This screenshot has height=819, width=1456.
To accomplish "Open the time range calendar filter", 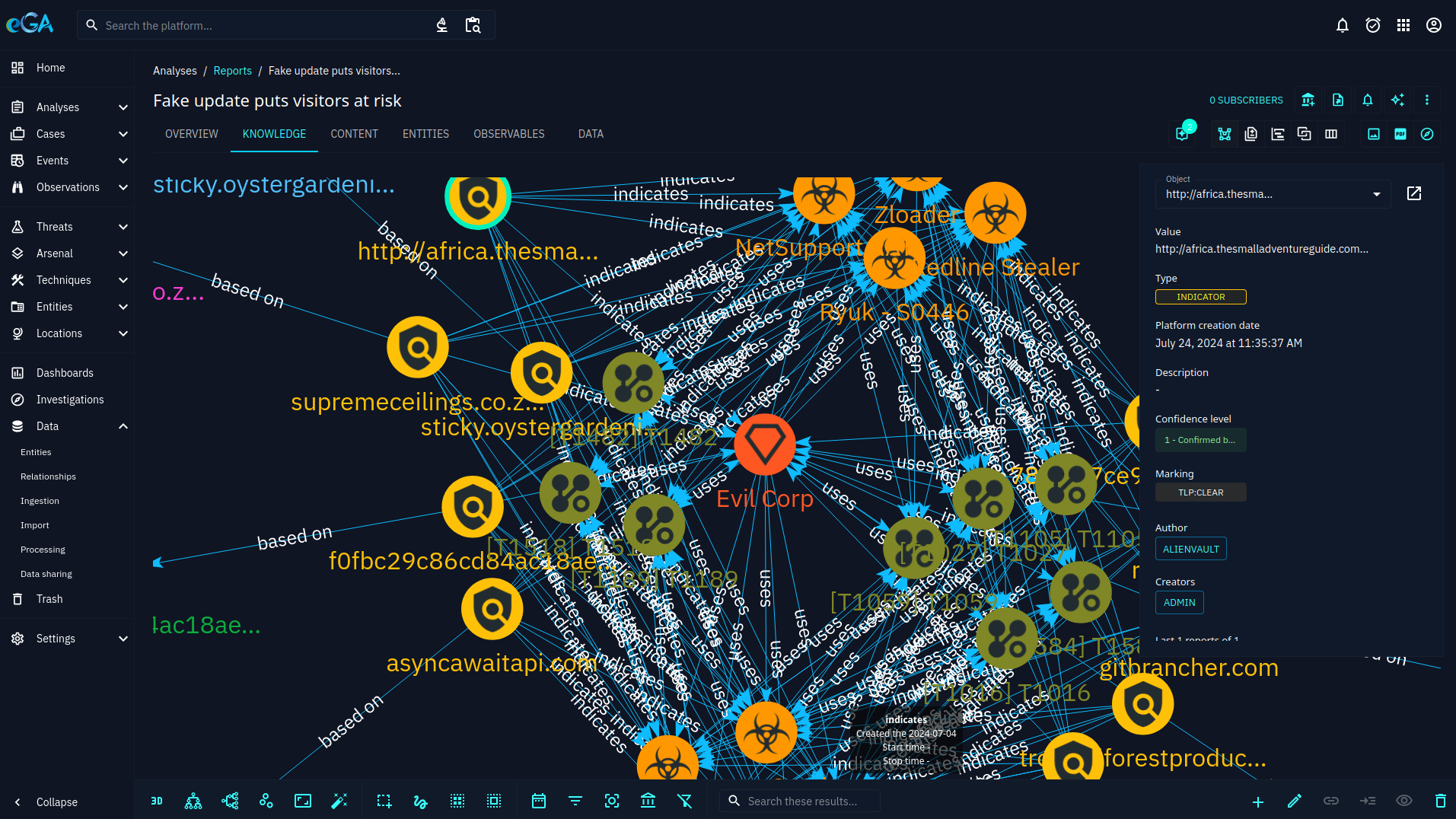I will tap(538, 801).
